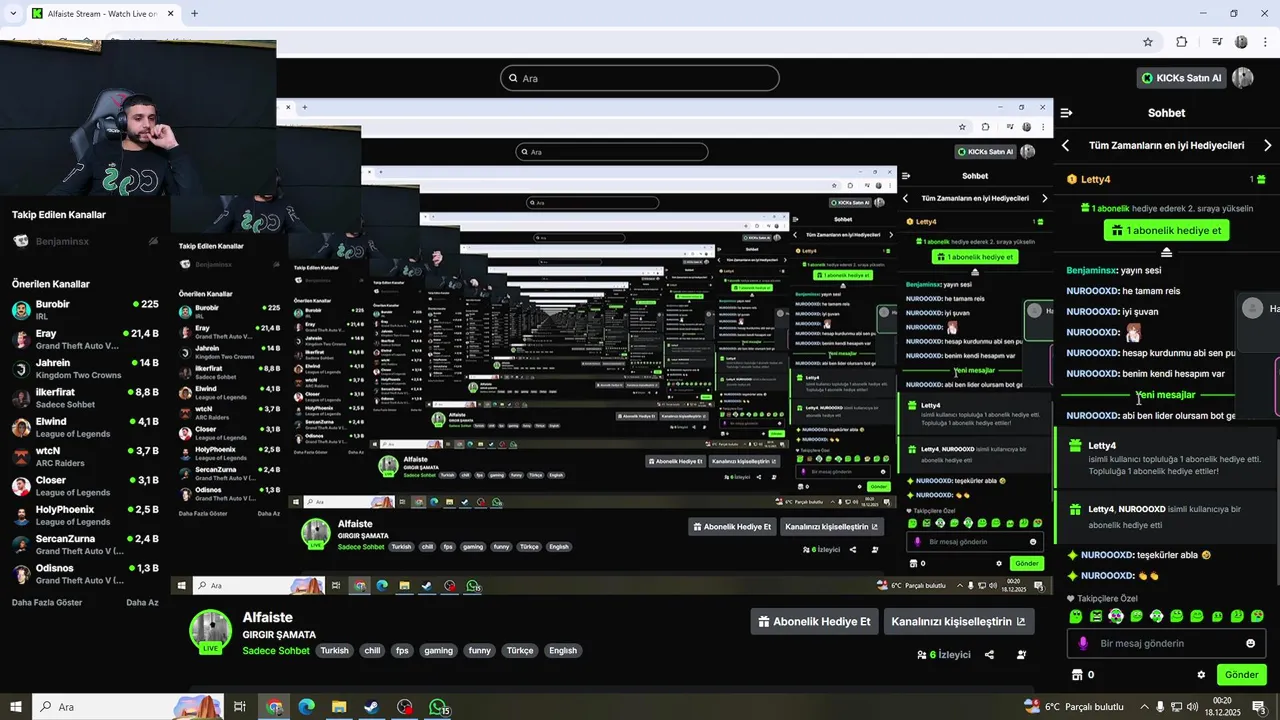The width and height of the screenshot is (1280, 720).
Task: Click the share icon beside 6 İzleyici in main page
Action: click(x=989, y=655)
